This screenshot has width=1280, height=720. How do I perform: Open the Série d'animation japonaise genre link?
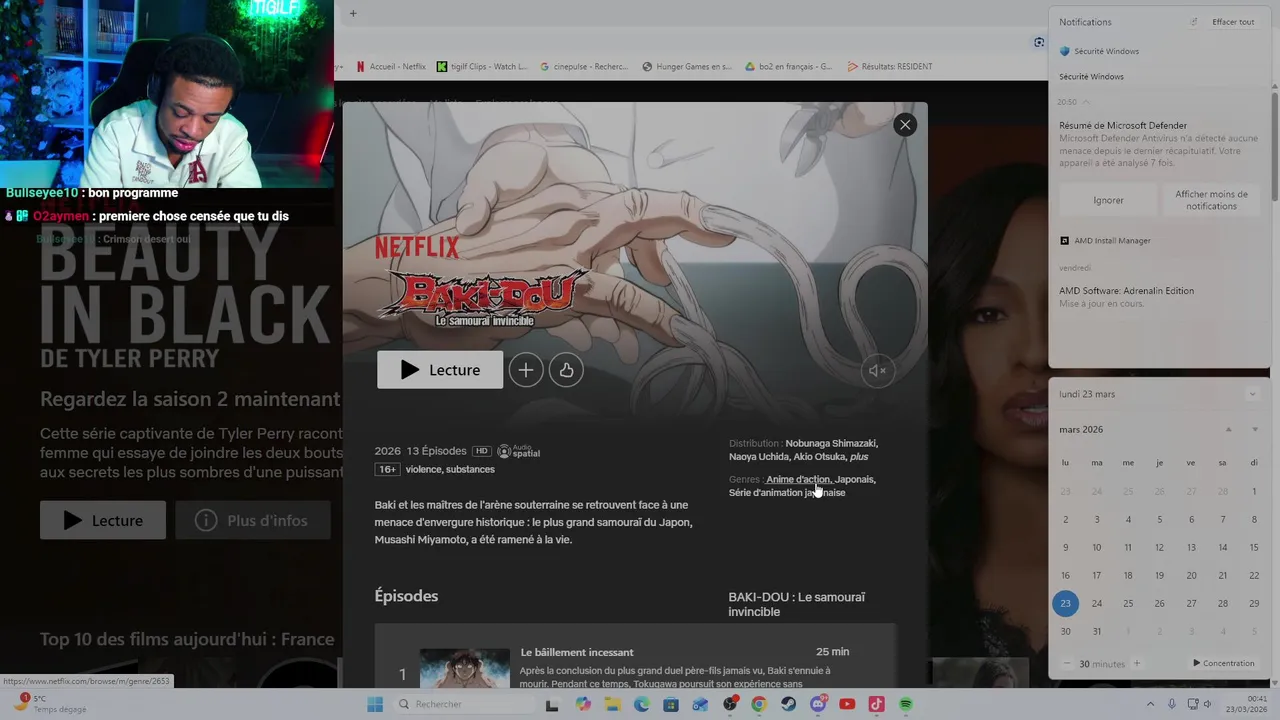point(787,492)
